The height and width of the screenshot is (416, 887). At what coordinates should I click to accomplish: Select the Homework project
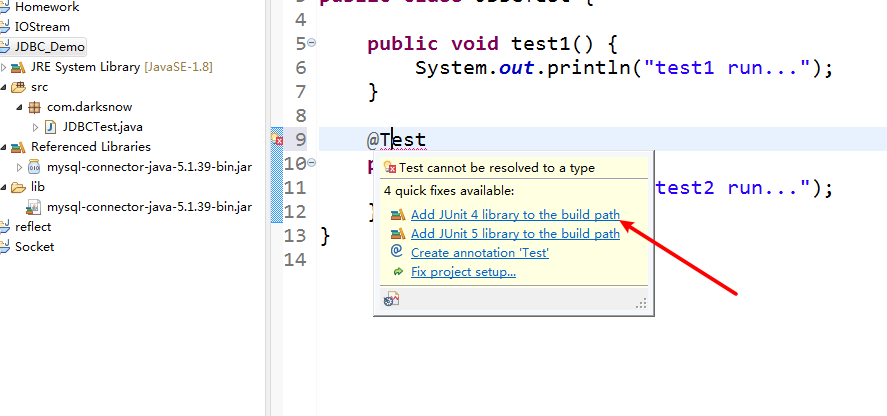tap(47, 7)
